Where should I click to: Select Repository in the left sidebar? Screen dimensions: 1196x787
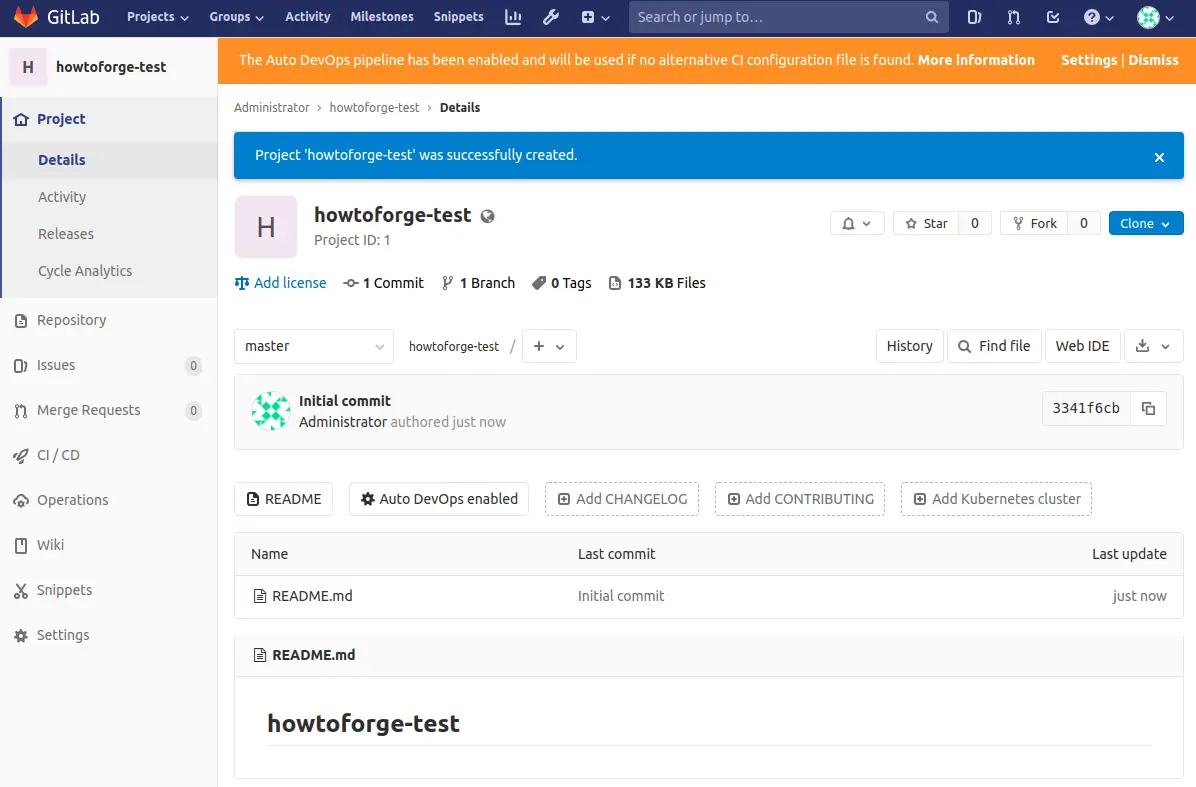pos(71,320)
